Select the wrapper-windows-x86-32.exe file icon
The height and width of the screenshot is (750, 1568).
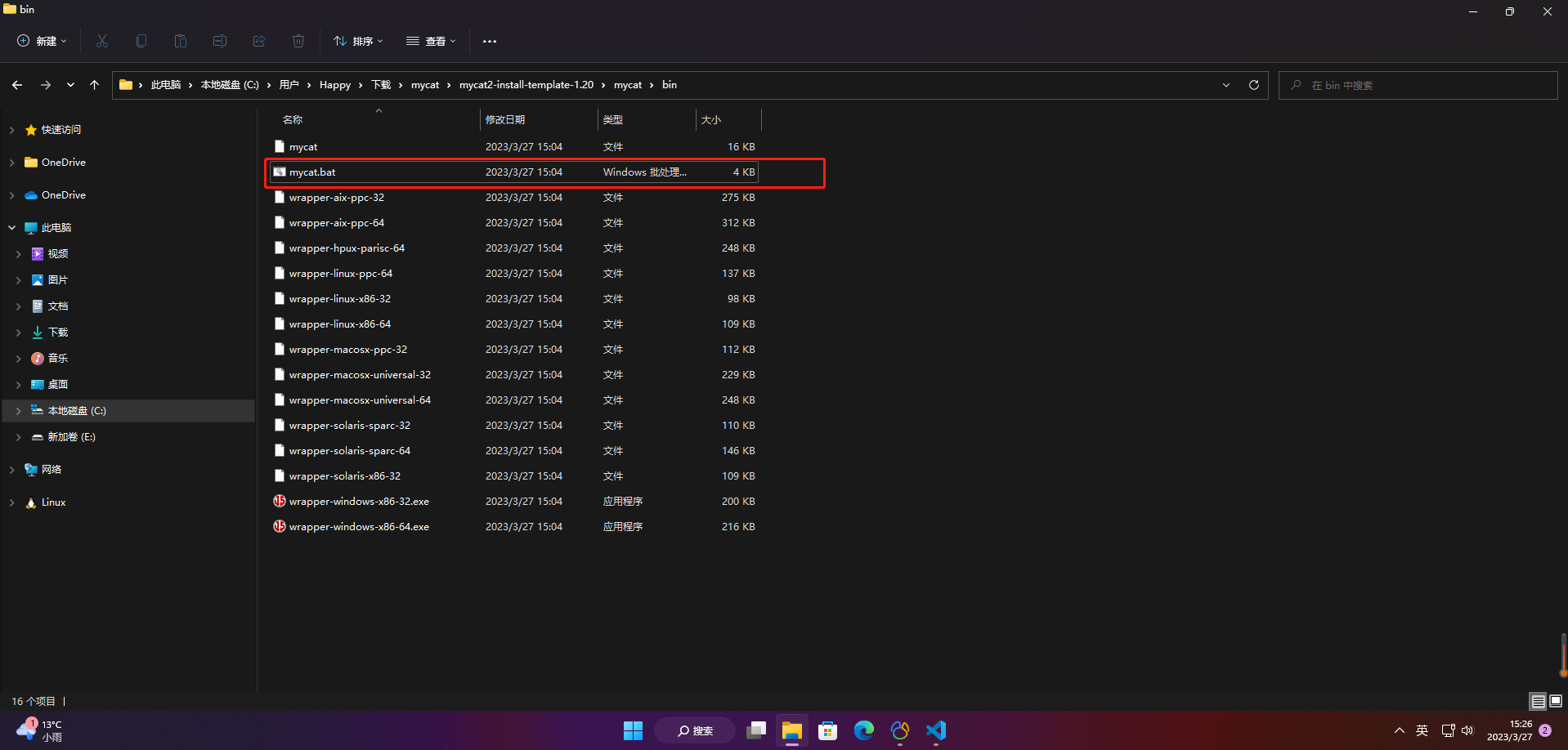280,502
